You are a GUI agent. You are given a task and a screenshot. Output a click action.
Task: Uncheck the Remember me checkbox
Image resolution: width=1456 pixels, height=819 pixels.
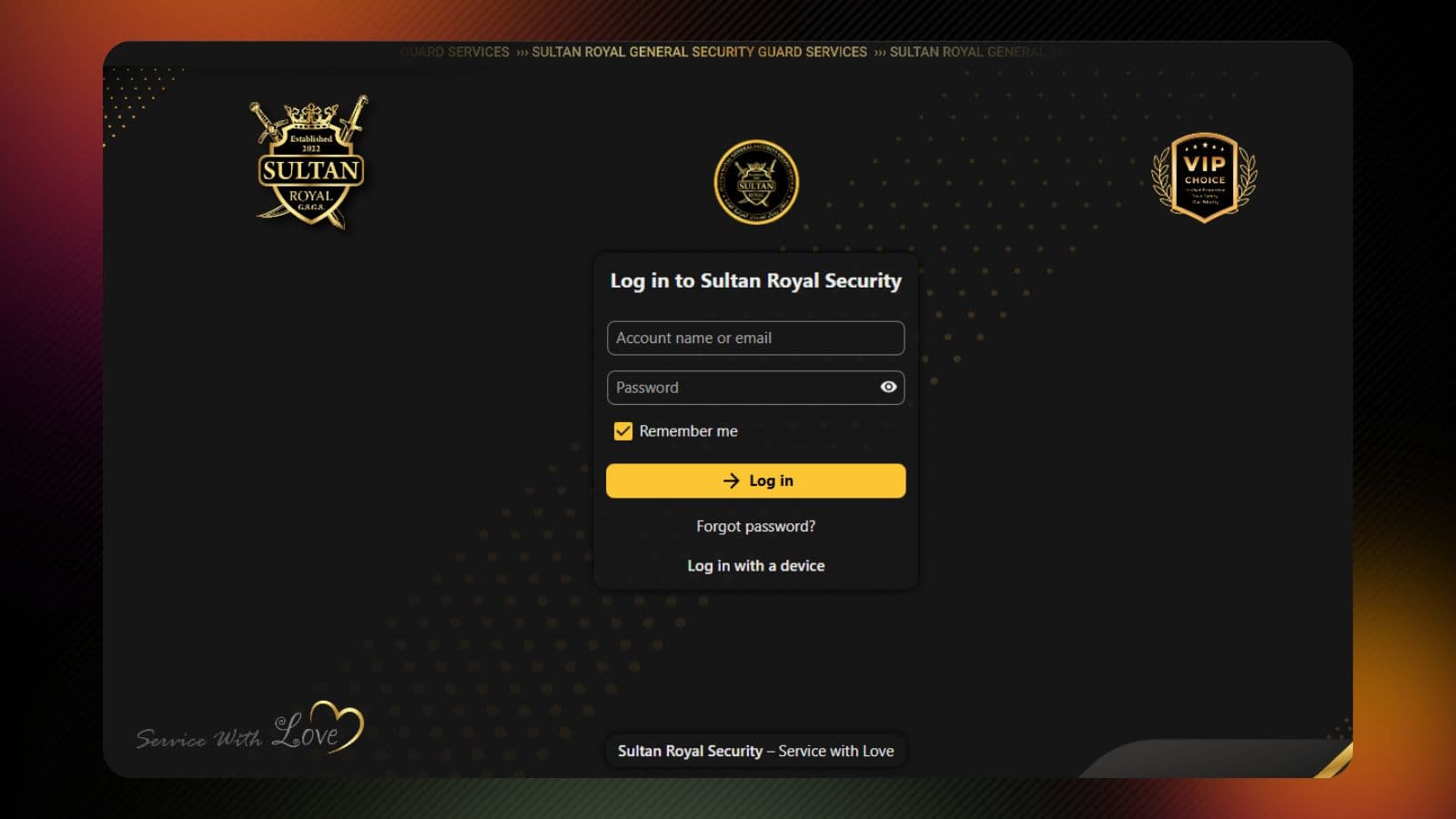pos(622,431)
